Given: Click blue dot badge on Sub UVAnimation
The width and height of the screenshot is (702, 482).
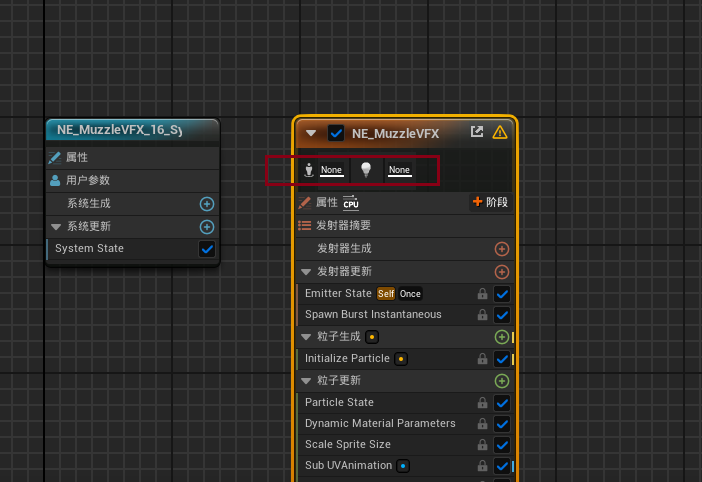Looking at the screenshot, I should [x=403, y=466].
